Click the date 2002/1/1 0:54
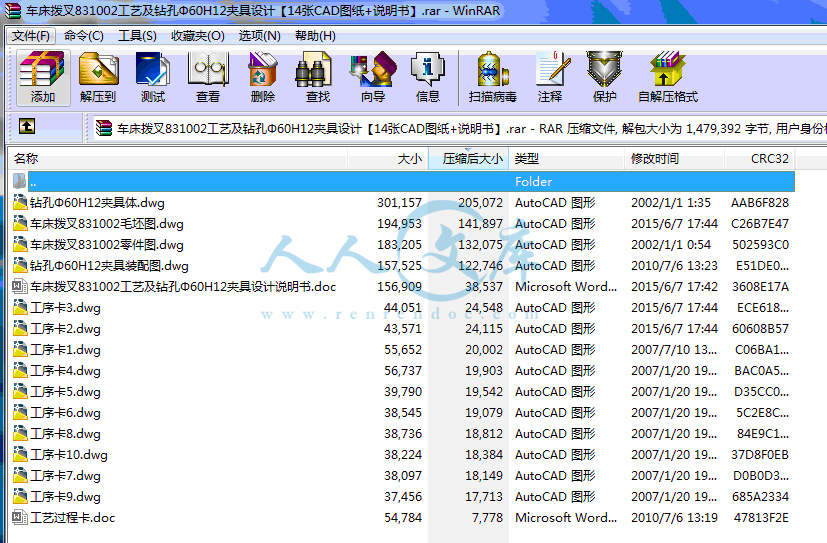827x543 pixels. (671, 245)
